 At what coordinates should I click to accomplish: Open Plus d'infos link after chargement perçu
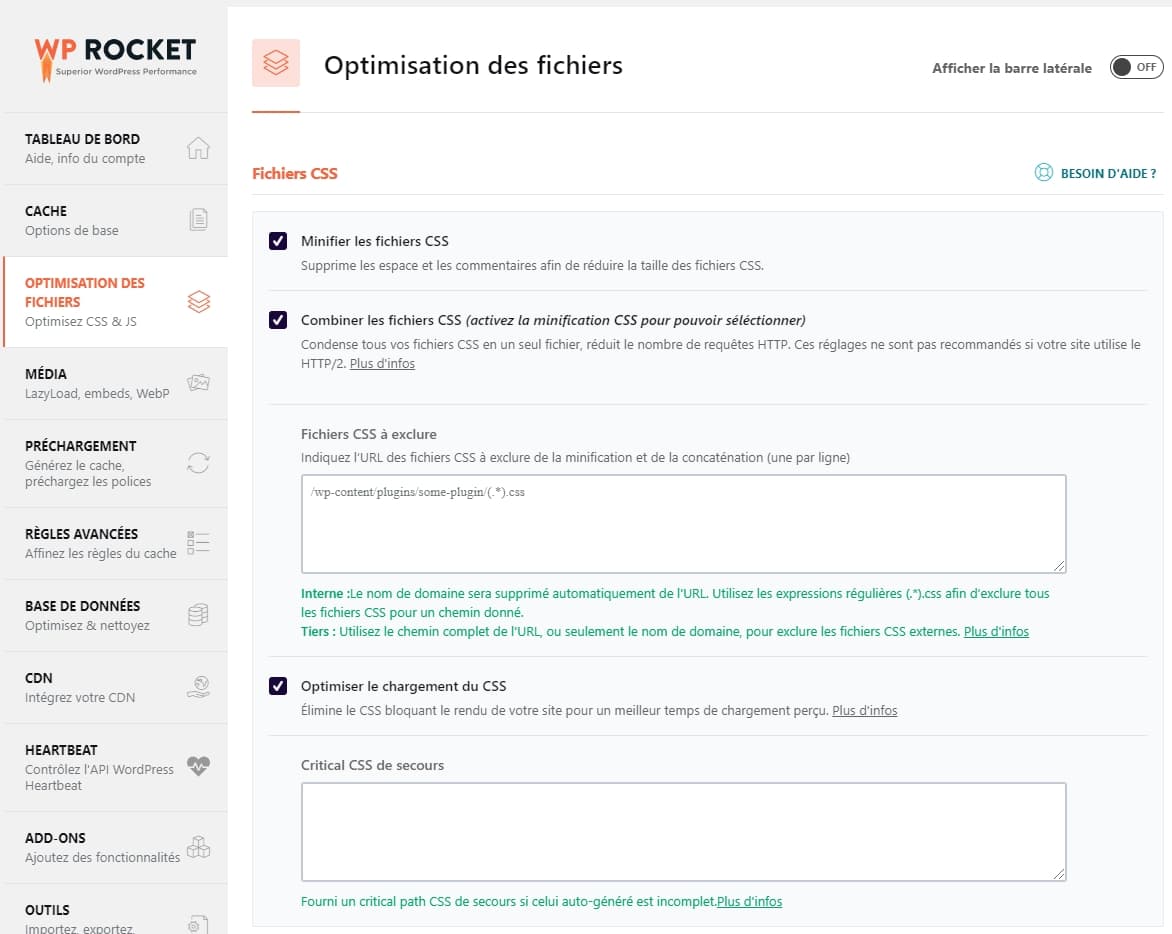pyautogui.click(x=864, y=711)
